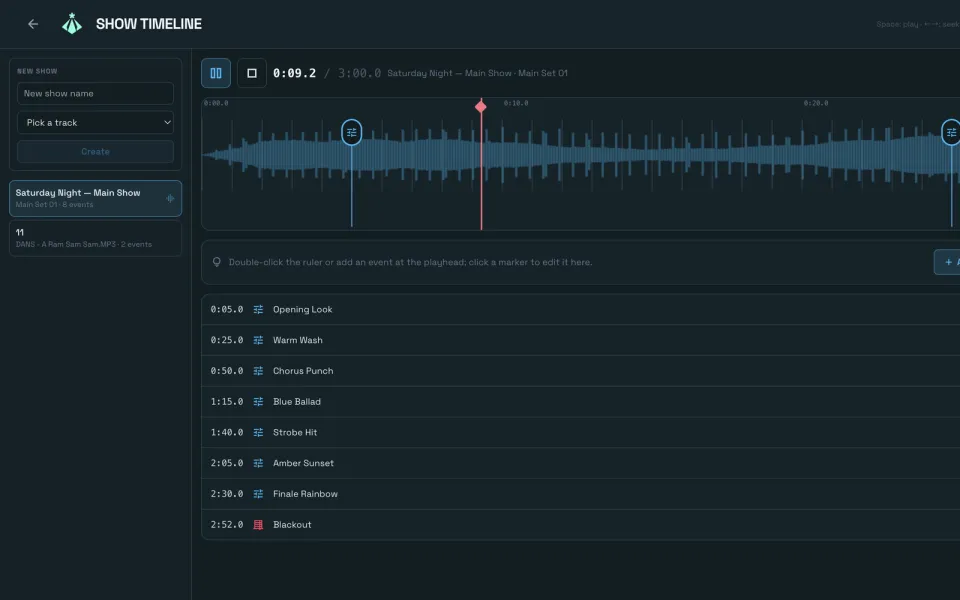Click the 2:52.0 timestamp
Screen dimensions: 960x600
click(227, 525)
